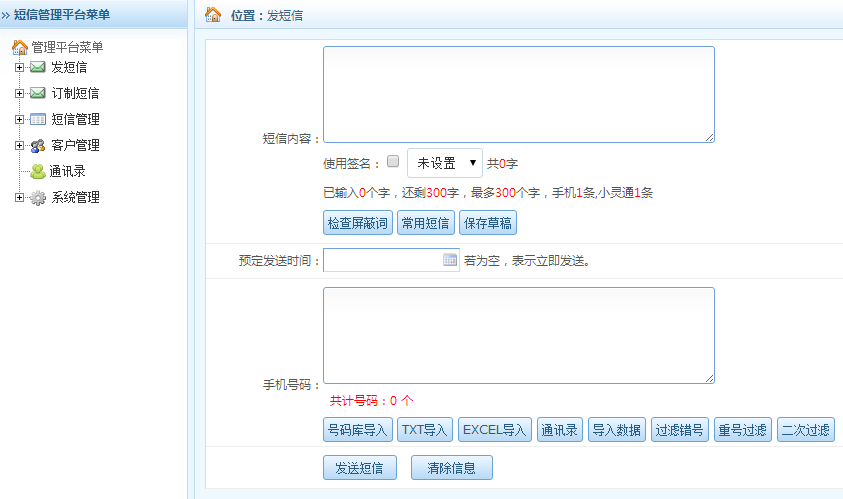Click the home icon beside 位置 breadcrumb
843x499 pixels.
point(213,15)
